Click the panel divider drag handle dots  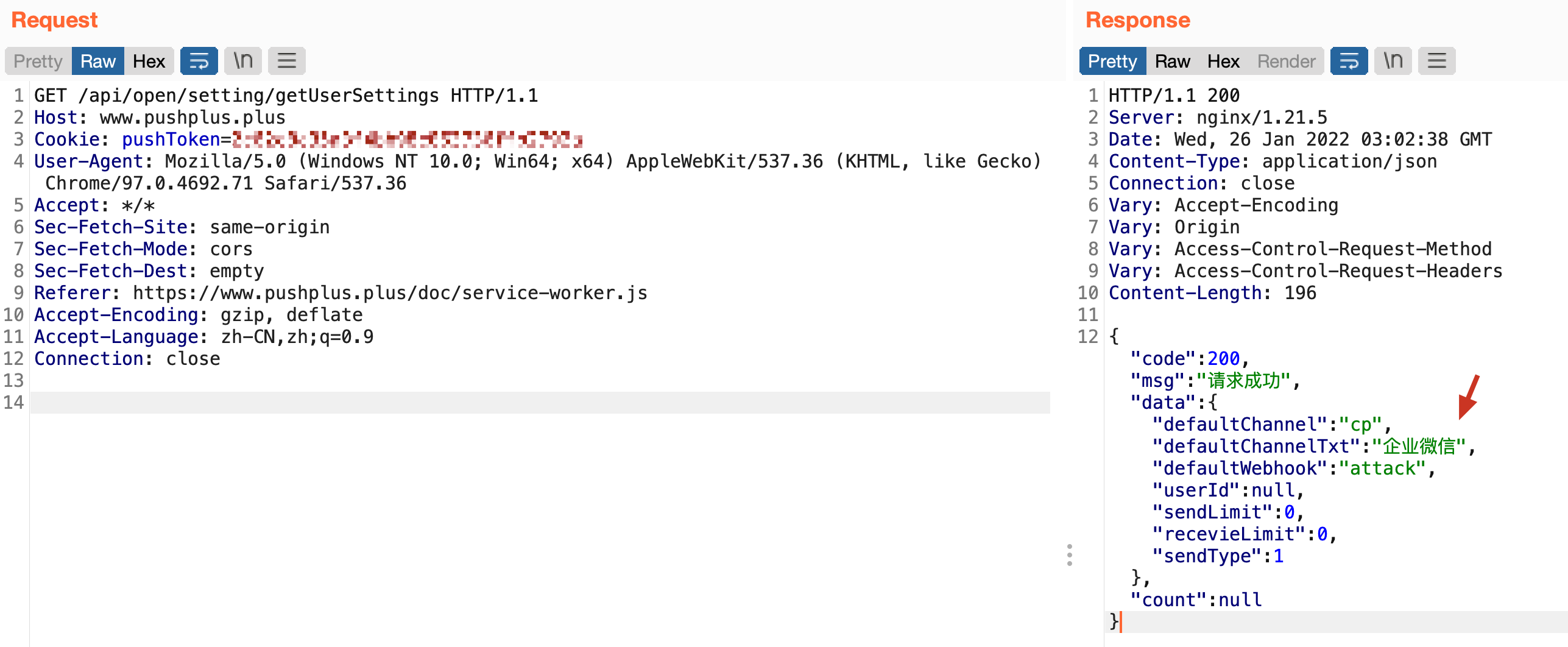click(x=1070, y=555)
